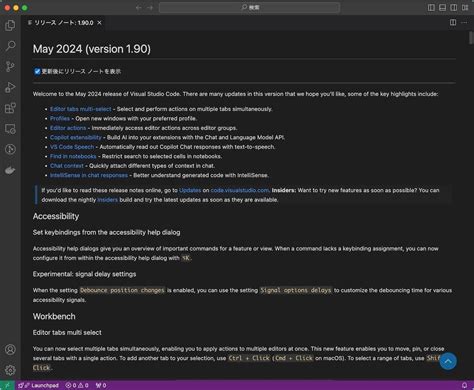474x390 pixels.
Task: Open the Copilot extensibility link
Action: (x=76, y=137)
